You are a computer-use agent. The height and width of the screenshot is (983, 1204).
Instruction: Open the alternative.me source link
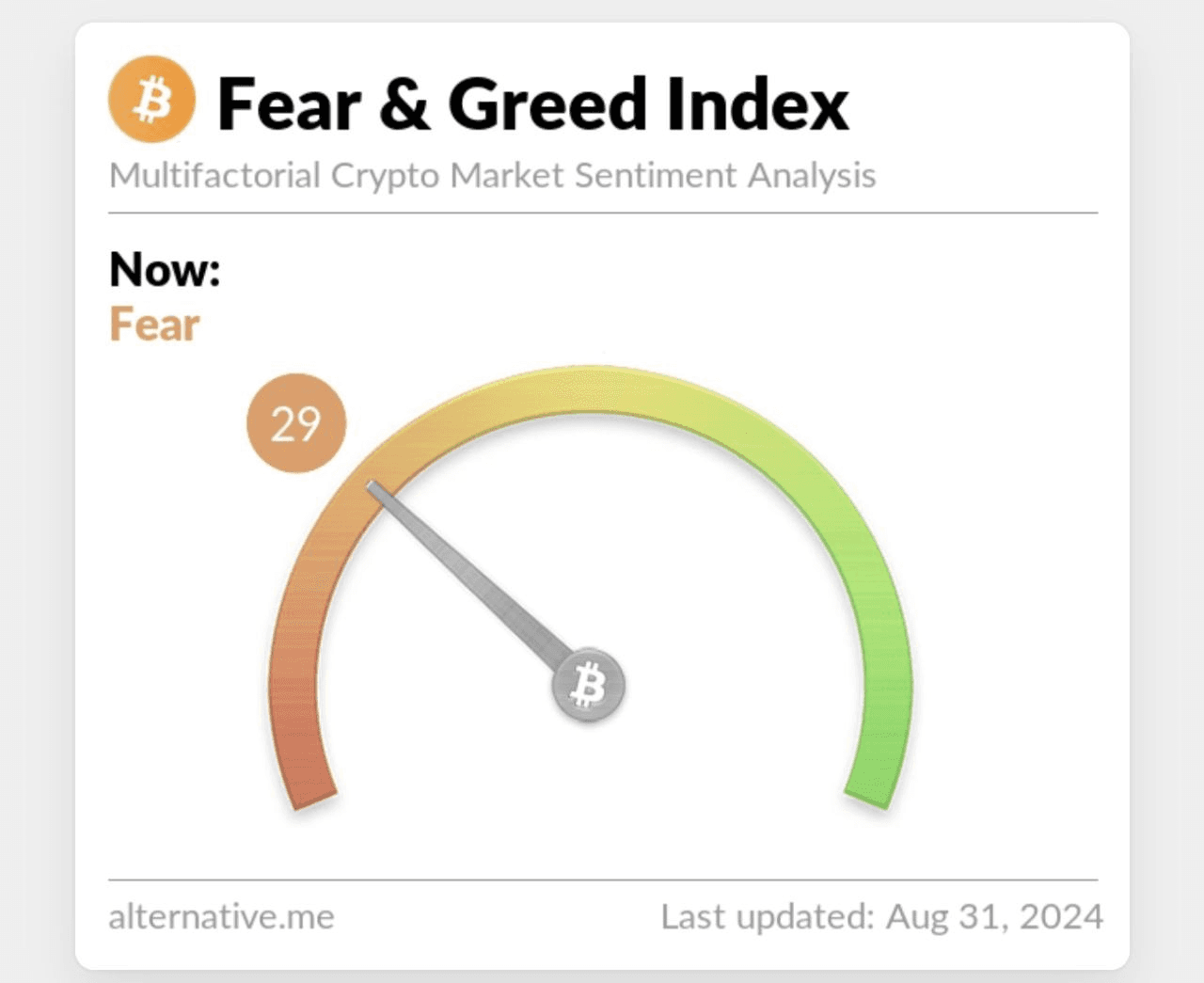click(221, 916)
